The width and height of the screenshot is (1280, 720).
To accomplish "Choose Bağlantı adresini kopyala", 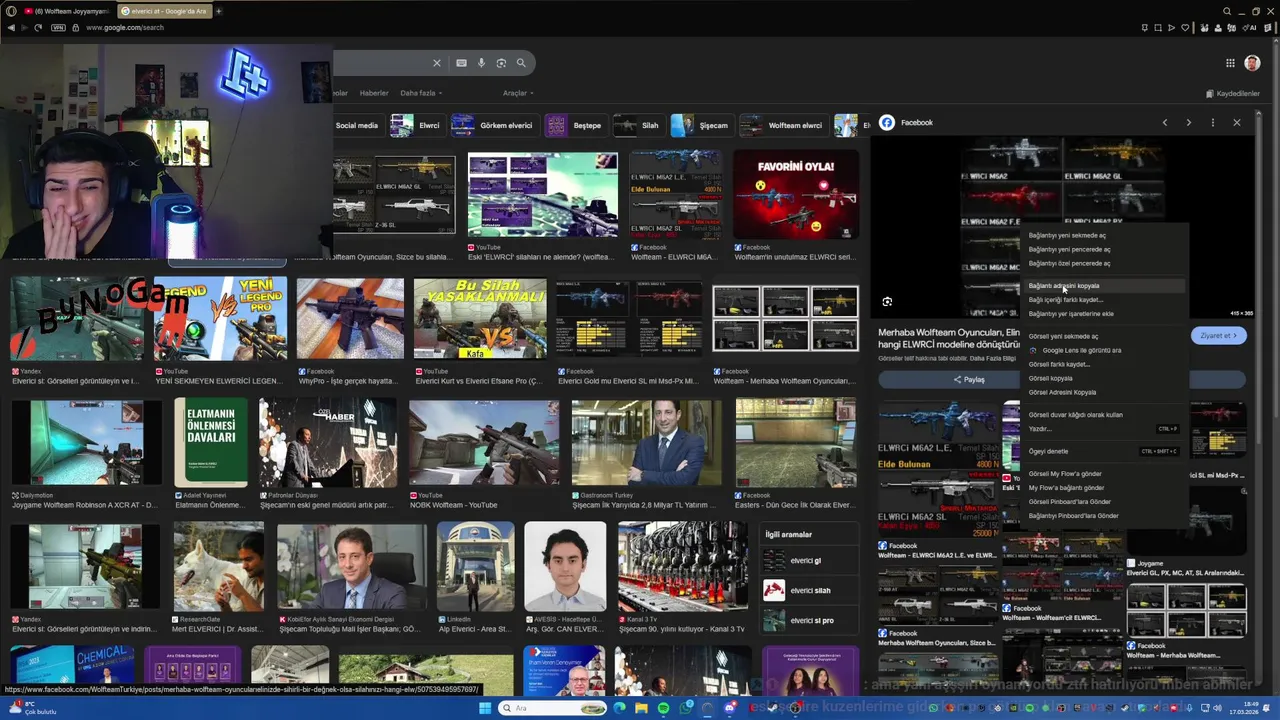I will coord(1064,286).
